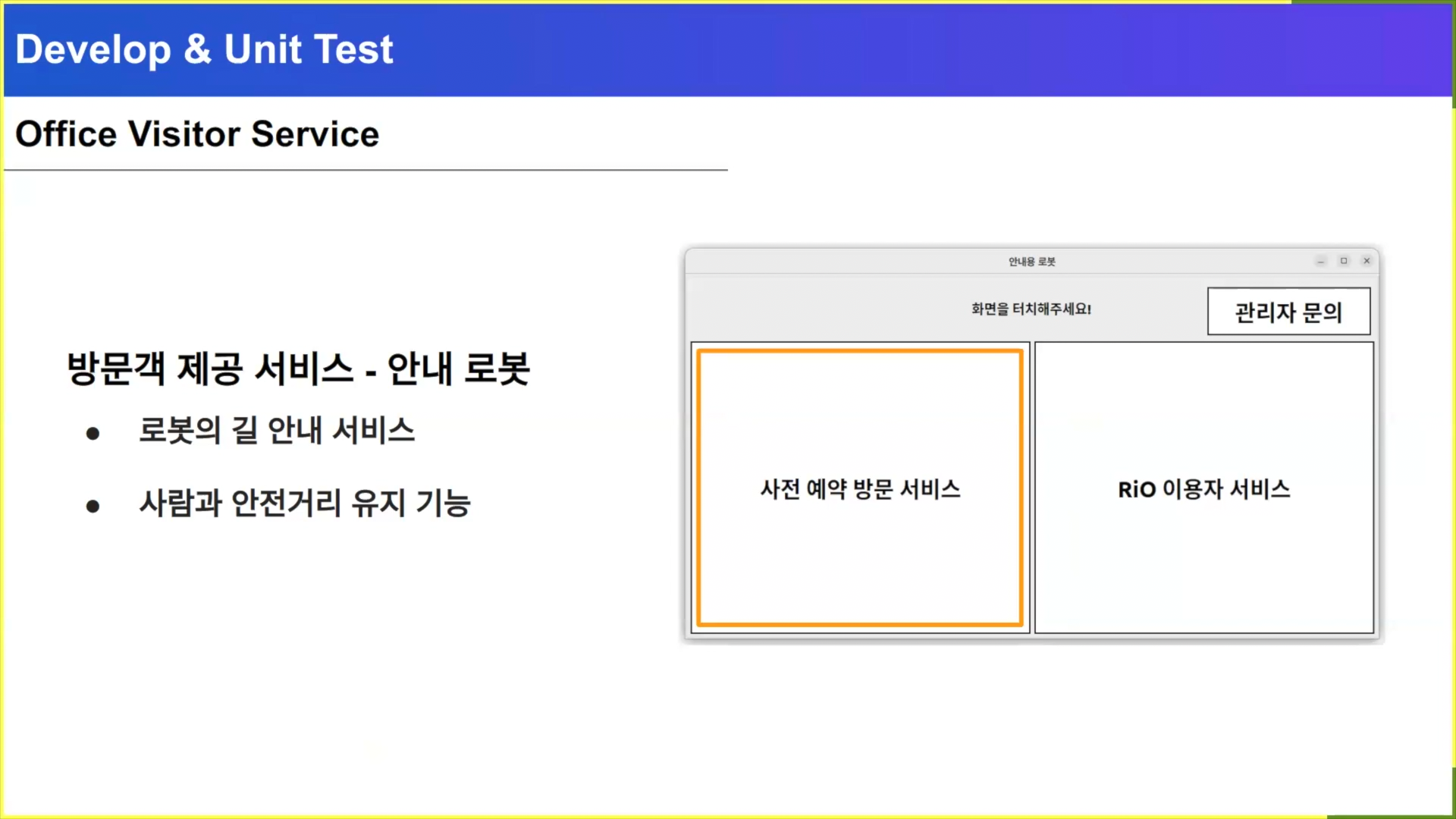Click the word RiO in right panel

click(x=1137, y=490)
